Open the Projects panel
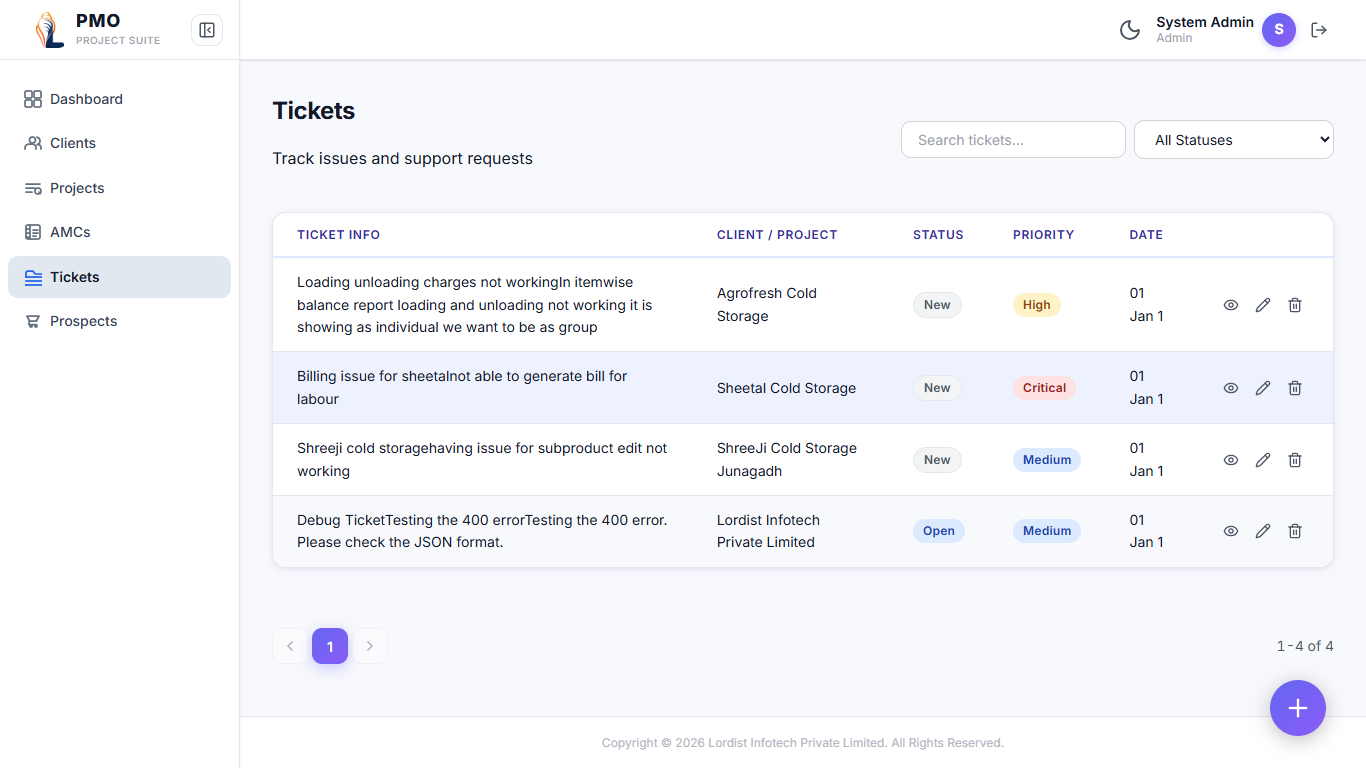1366x768 pixels. [76, 188]
